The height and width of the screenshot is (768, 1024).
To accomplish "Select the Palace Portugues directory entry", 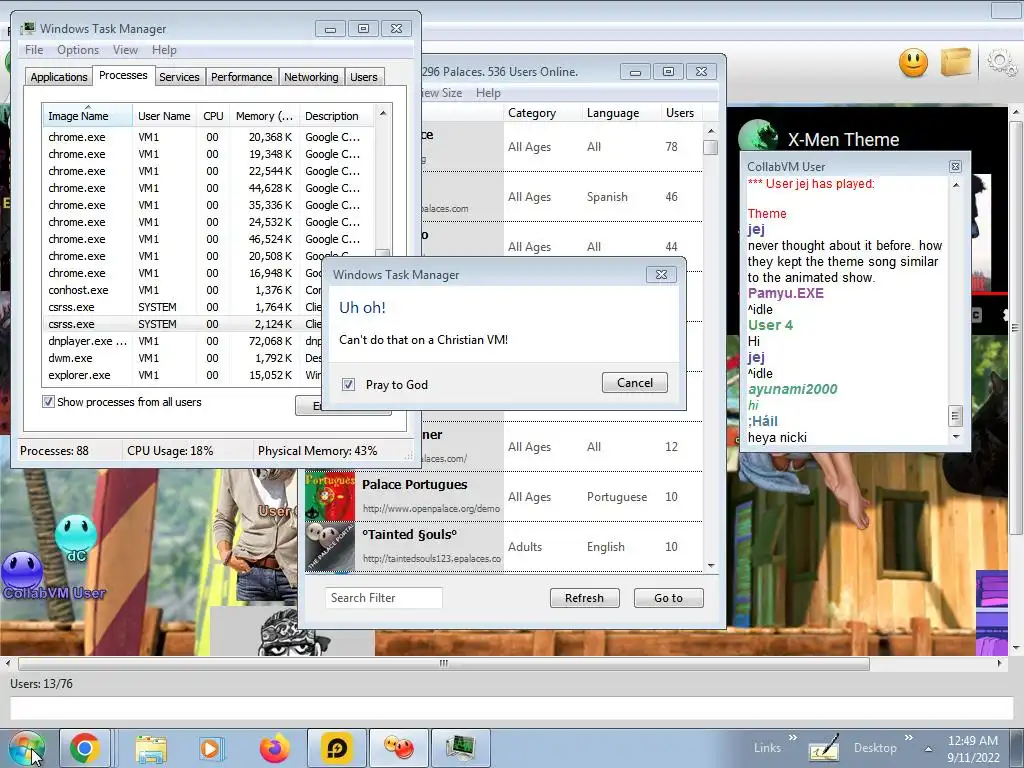I will (504, 496).
